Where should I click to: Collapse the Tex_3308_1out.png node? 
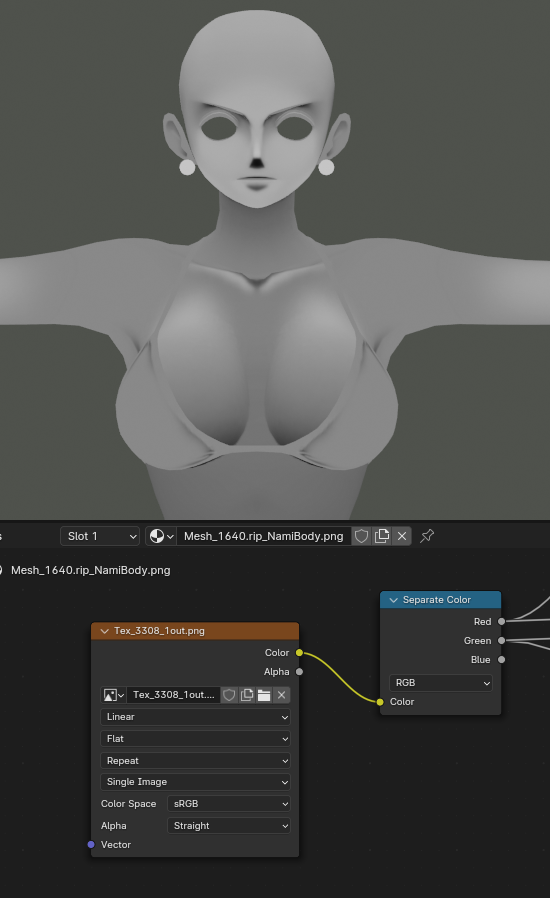tap(104, 631)
